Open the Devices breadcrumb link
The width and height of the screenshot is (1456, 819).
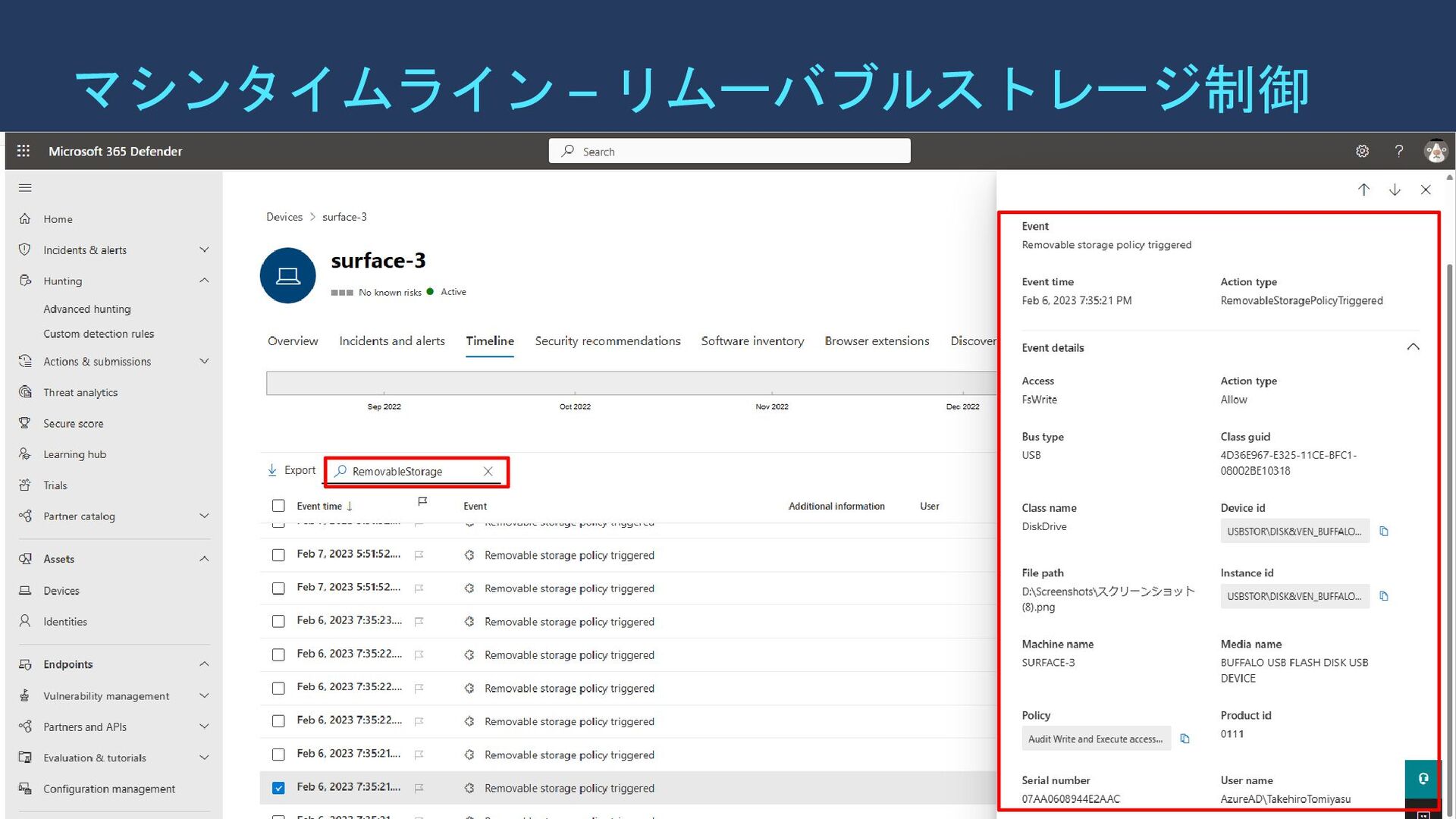[x=284, y=217]
